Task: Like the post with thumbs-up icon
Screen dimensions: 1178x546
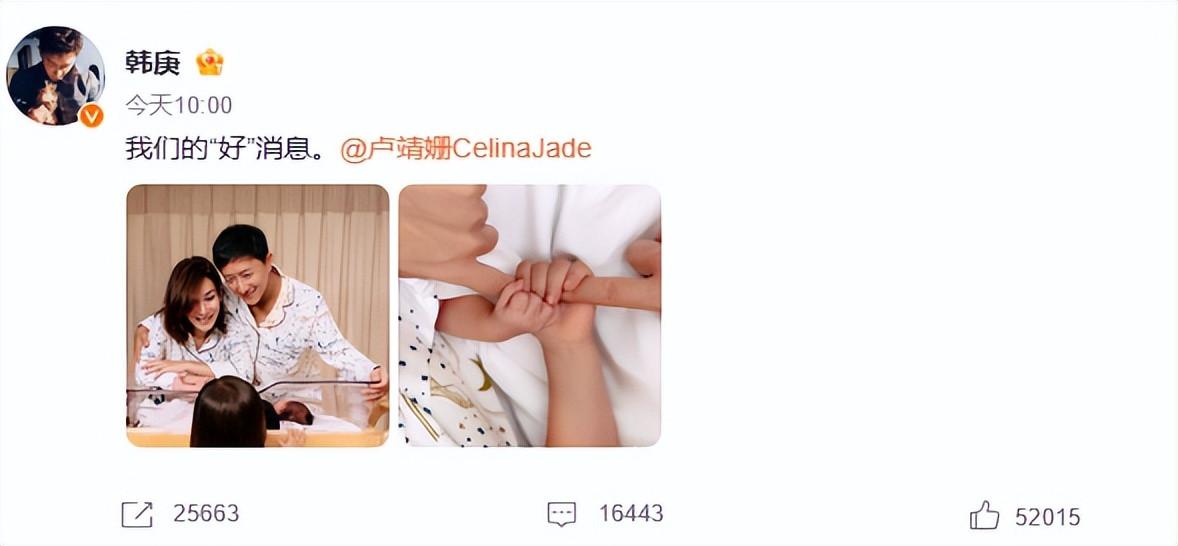Action: [x=984, y=515]
